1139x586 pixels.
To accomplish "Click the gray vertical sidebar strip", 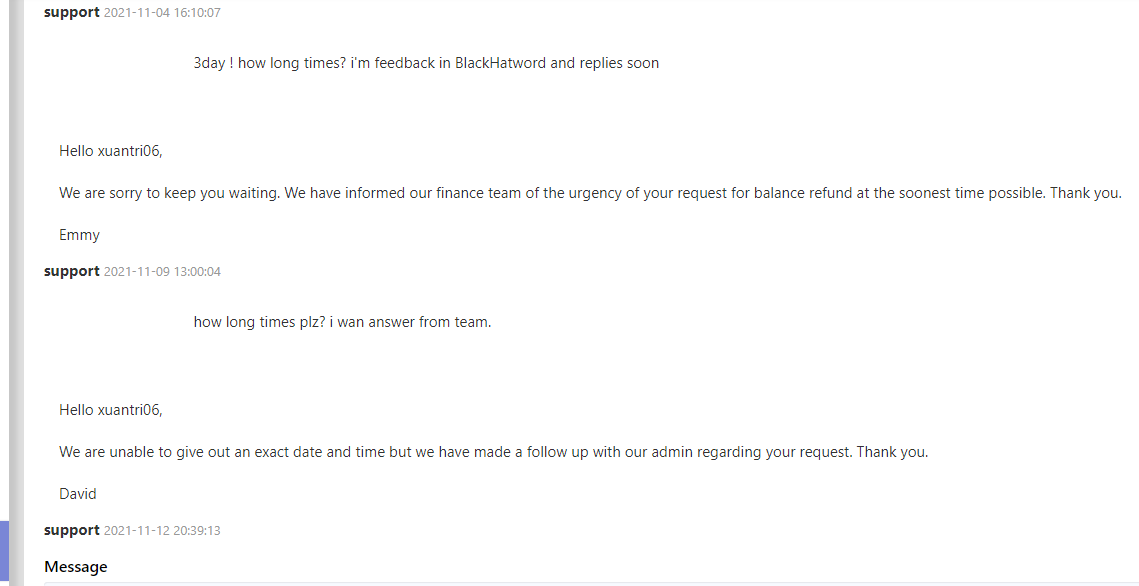I will tap(16, 293).
